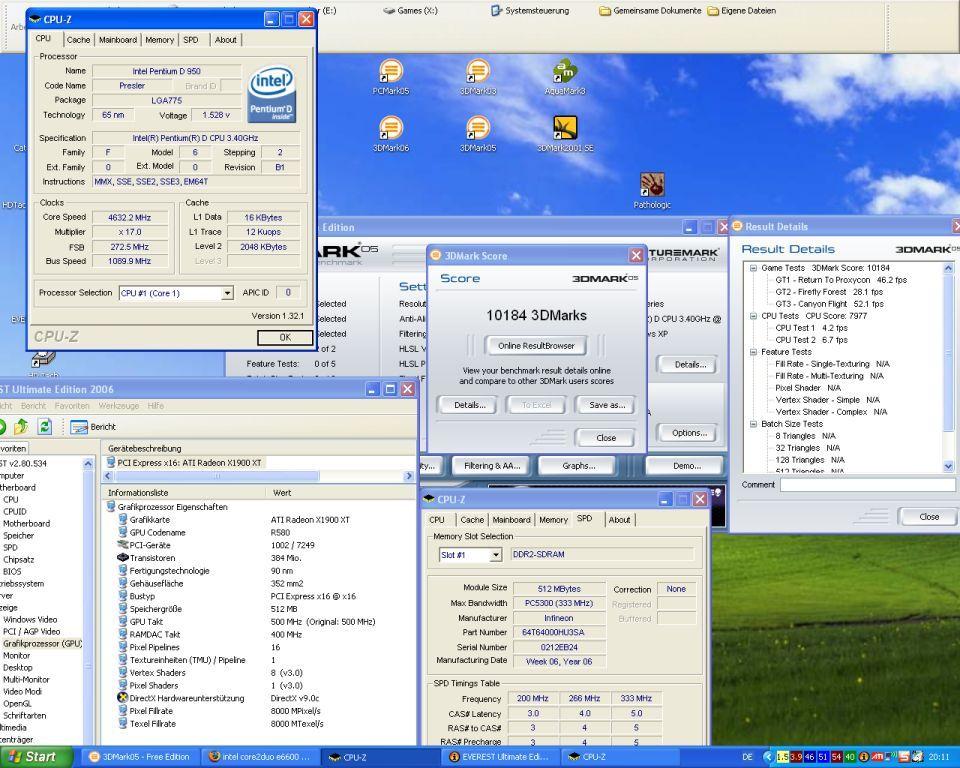
Task: Switch to the Mainboard tab in the top CPU-Z window
Action: point(118,40)
